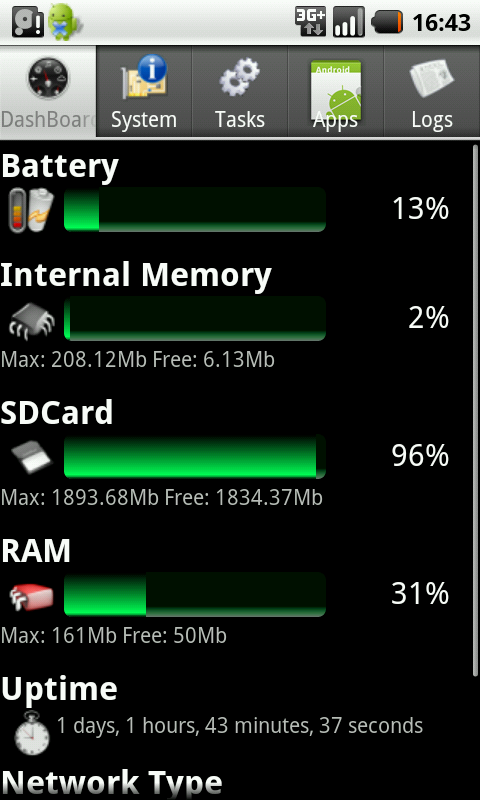Open the Logs tab
Viewport: 480px width, 800px height.
coord(432,92)
